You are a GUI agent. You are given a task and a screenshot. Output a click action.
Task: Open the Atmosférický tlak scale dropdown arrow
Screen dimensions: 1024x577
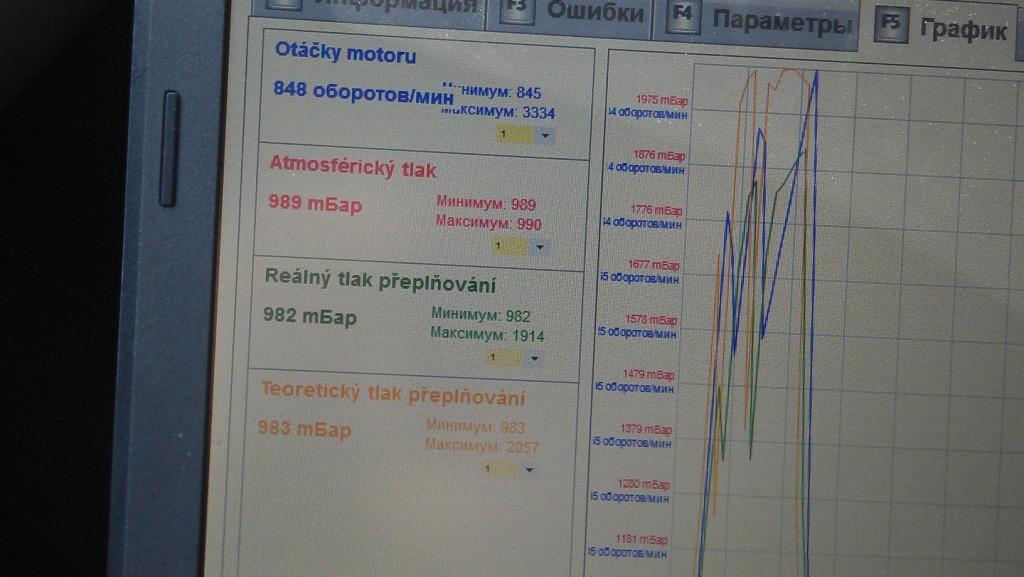(539, 246)
